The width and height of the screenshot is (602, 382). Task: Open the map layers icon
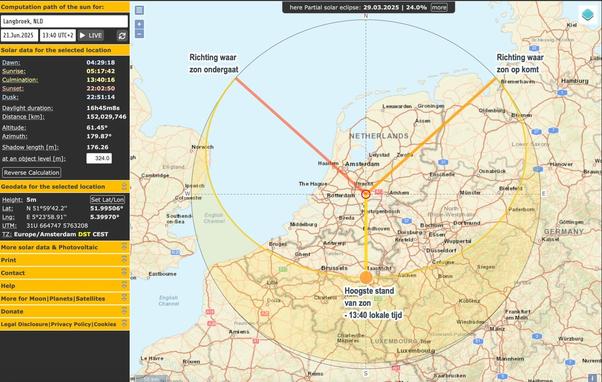[x=588, y=15]
